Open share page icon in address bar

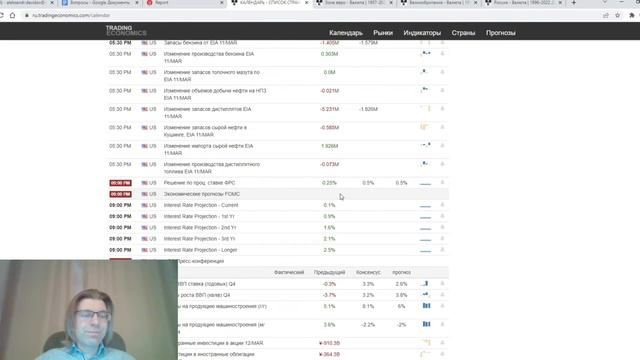(x=606, y=15)
